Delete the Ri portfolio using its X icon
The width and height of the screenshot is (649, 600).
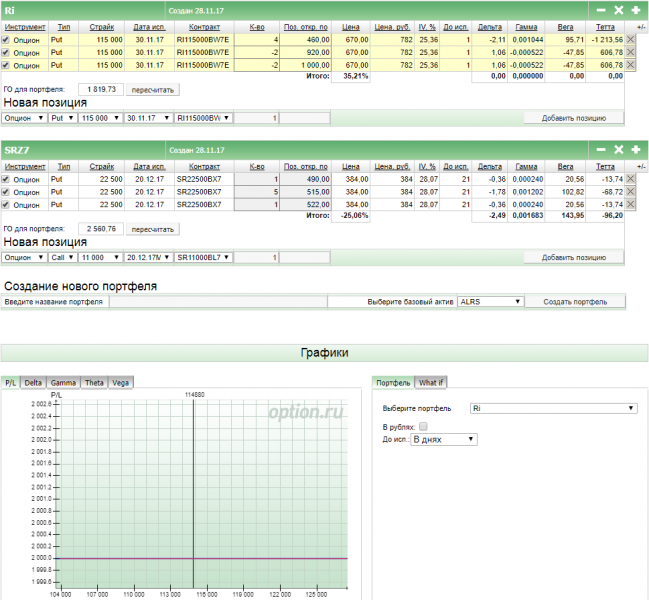click(x=619, y=9)
